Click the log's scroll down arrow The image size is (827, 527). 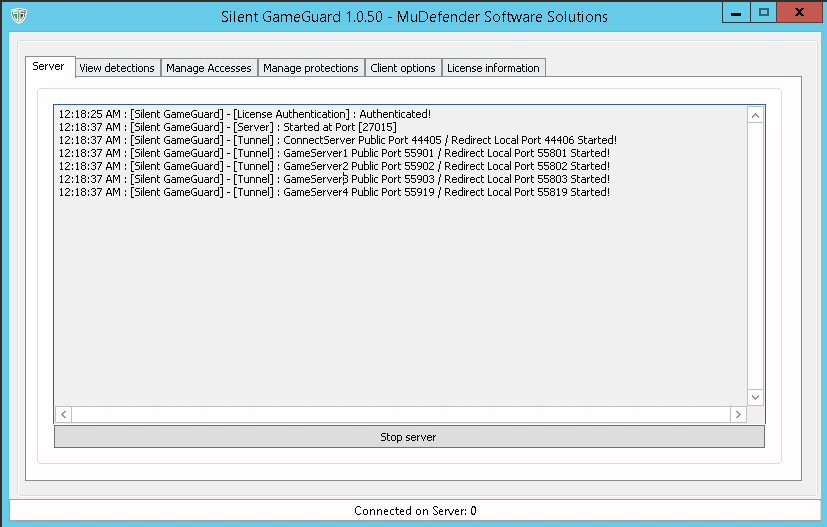pos(755,397)
